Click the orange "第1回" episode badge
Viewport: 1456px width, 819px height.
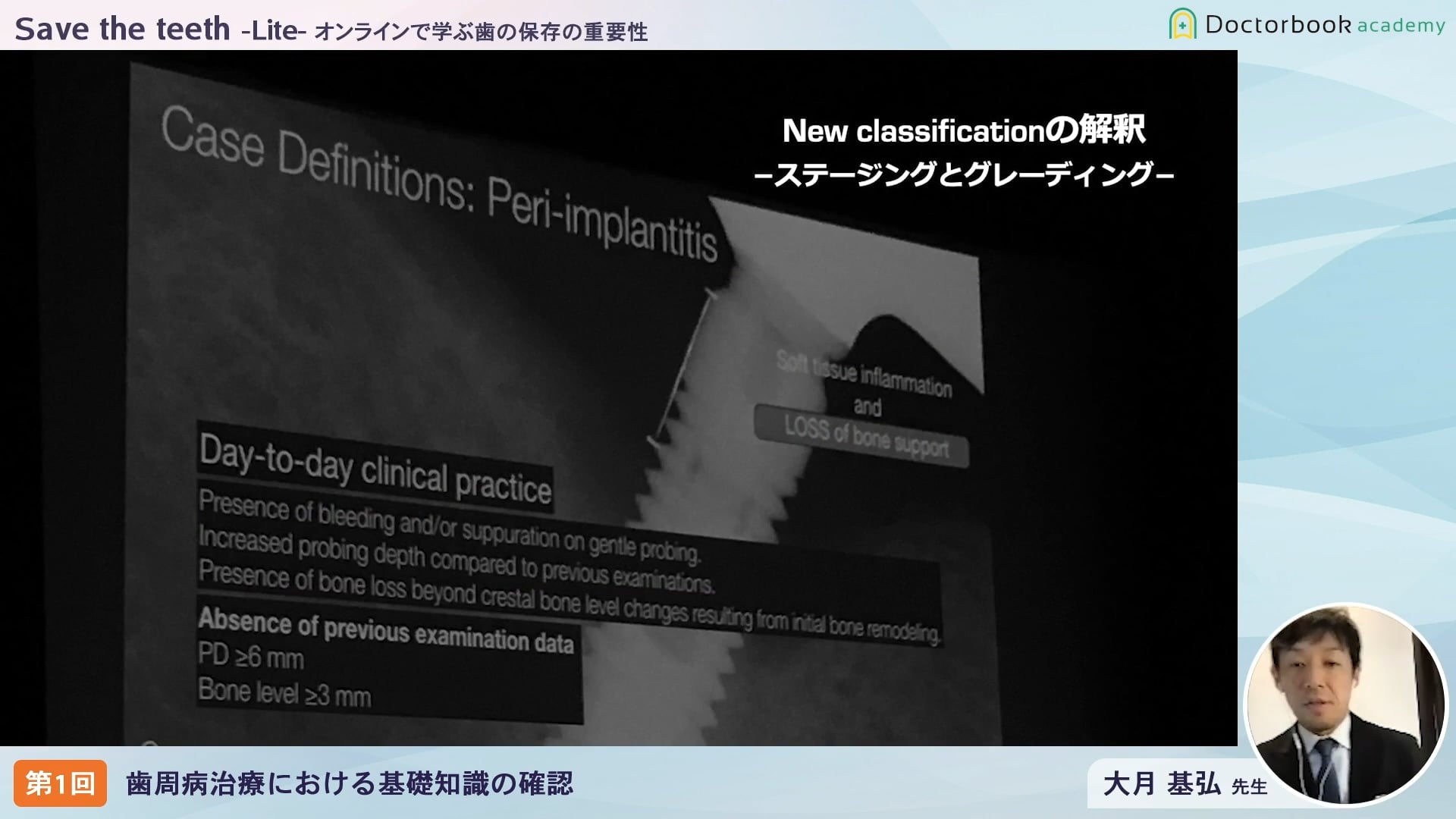(x=60, y=783)
